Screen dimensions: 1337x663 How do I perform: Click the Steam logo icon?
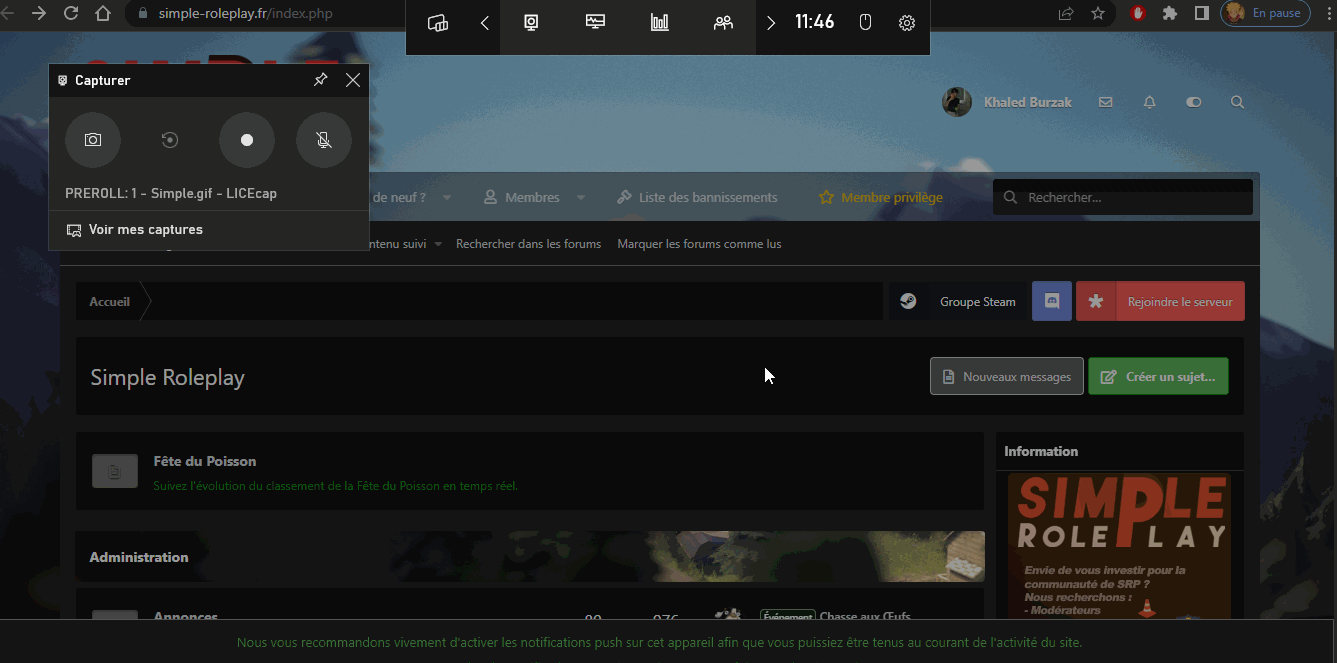point(908,301)
